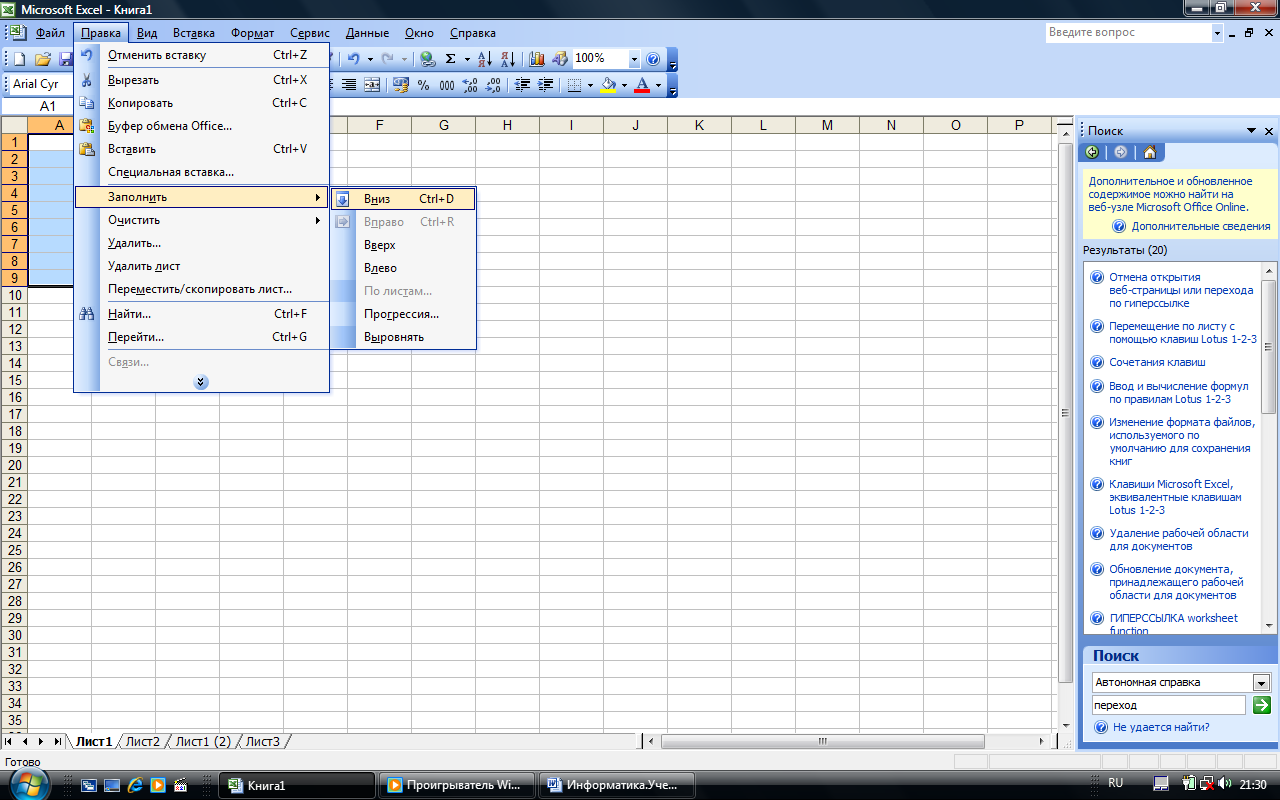Apply currency format with the coins icon
This screenshot has width=1280, height=800.
(401, 85)
